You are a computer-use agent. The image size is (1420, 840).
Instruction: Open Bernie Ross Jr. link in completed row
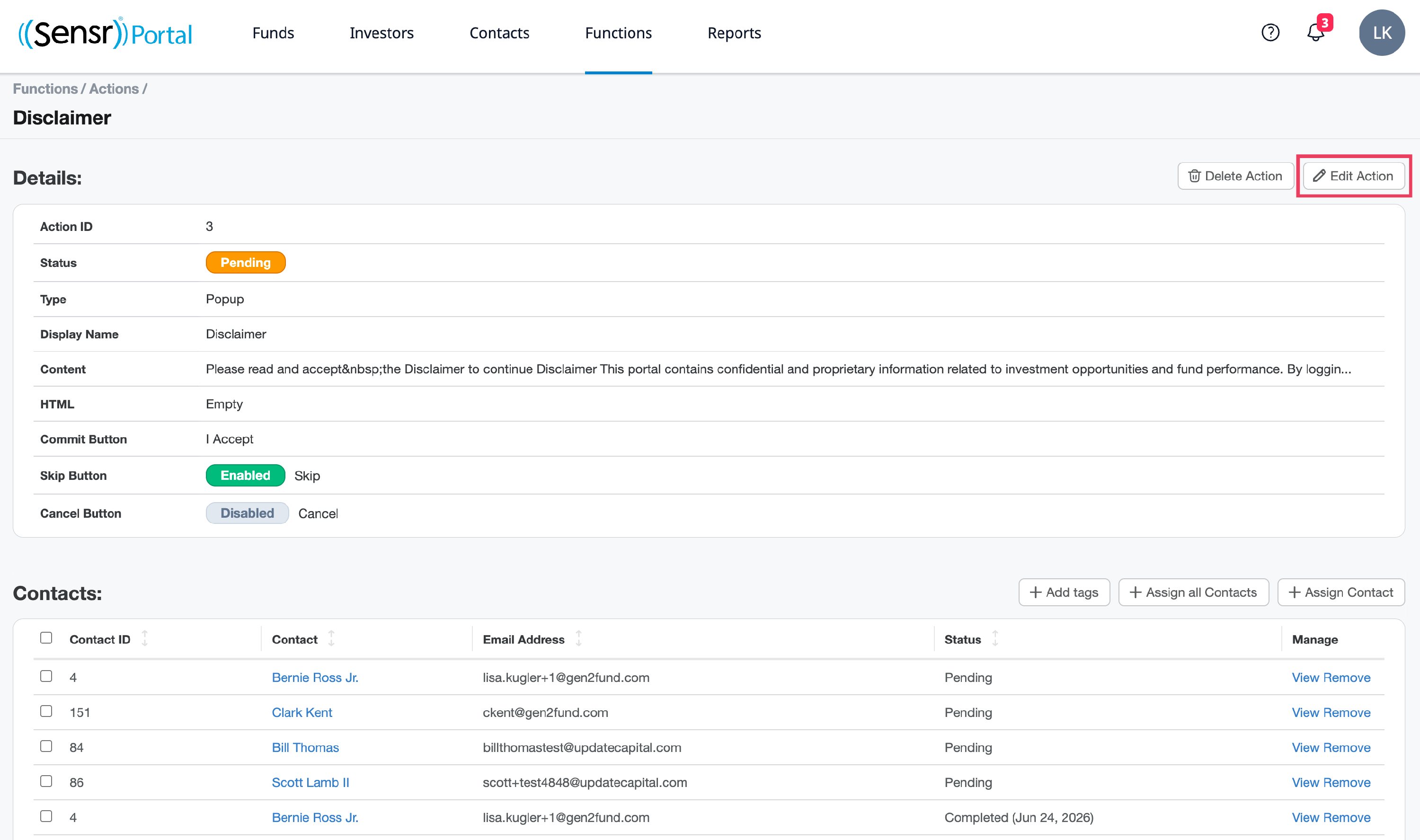pyautogui.click(x=315, y=817)
